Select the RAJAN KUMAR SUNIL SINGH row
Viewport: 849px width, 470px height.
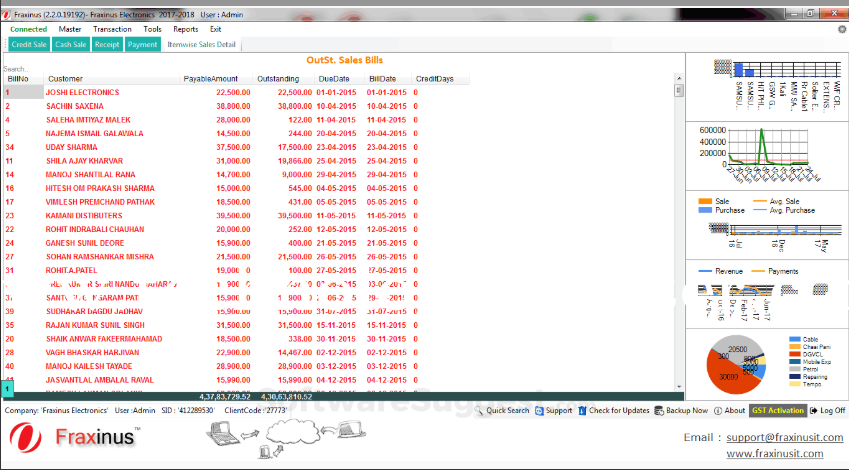tap(236, 325)
